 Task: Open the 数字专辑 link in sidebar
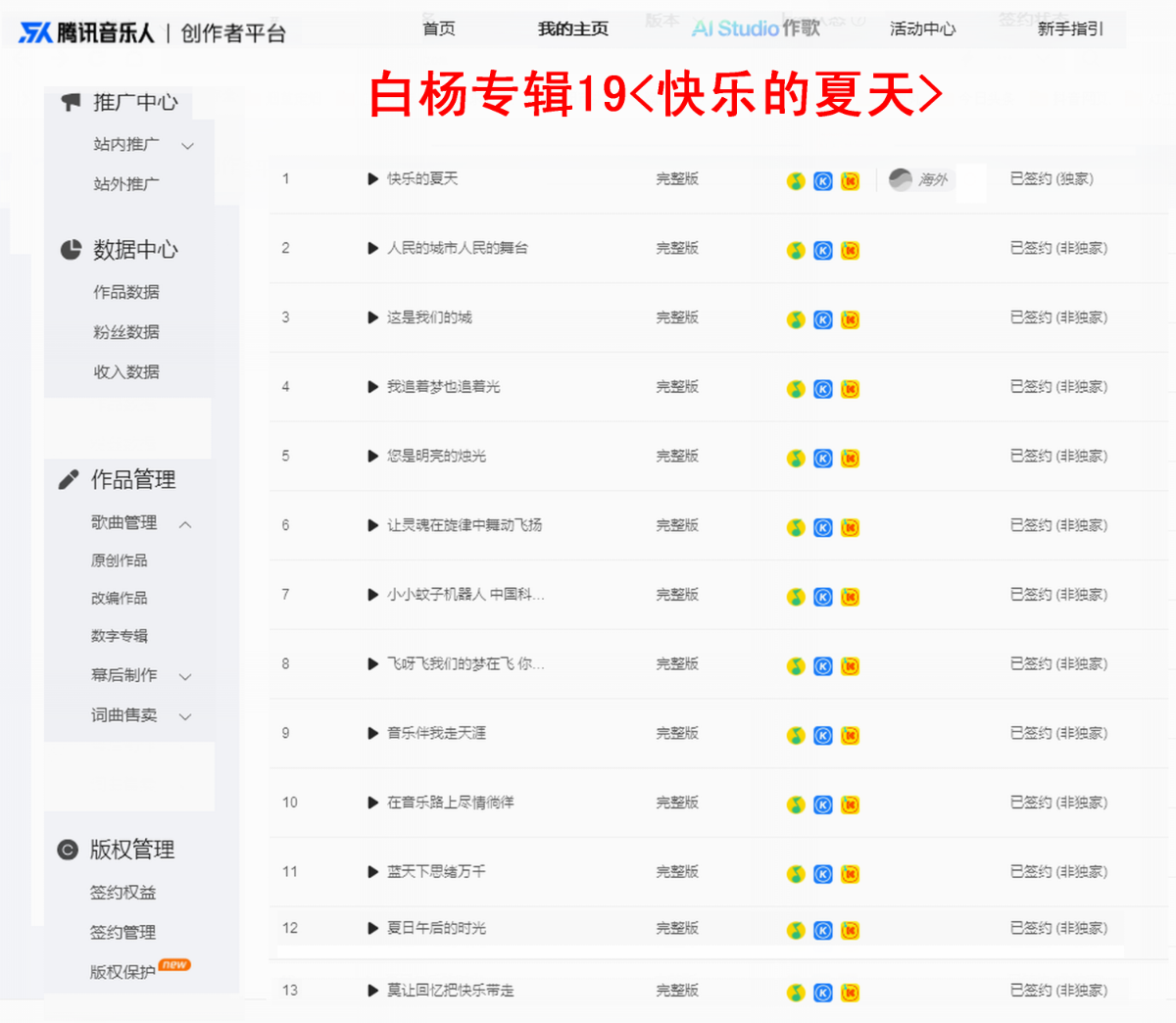[x=120, y=636]
